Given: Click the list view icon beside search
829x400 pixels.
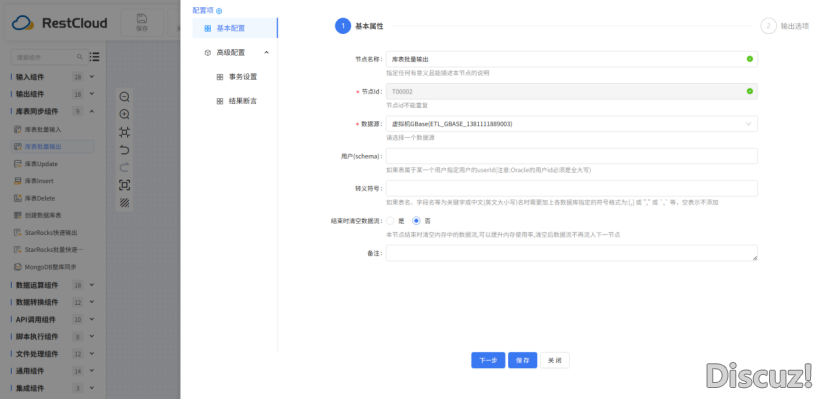Looking at the screenshot, I should 95,57.
